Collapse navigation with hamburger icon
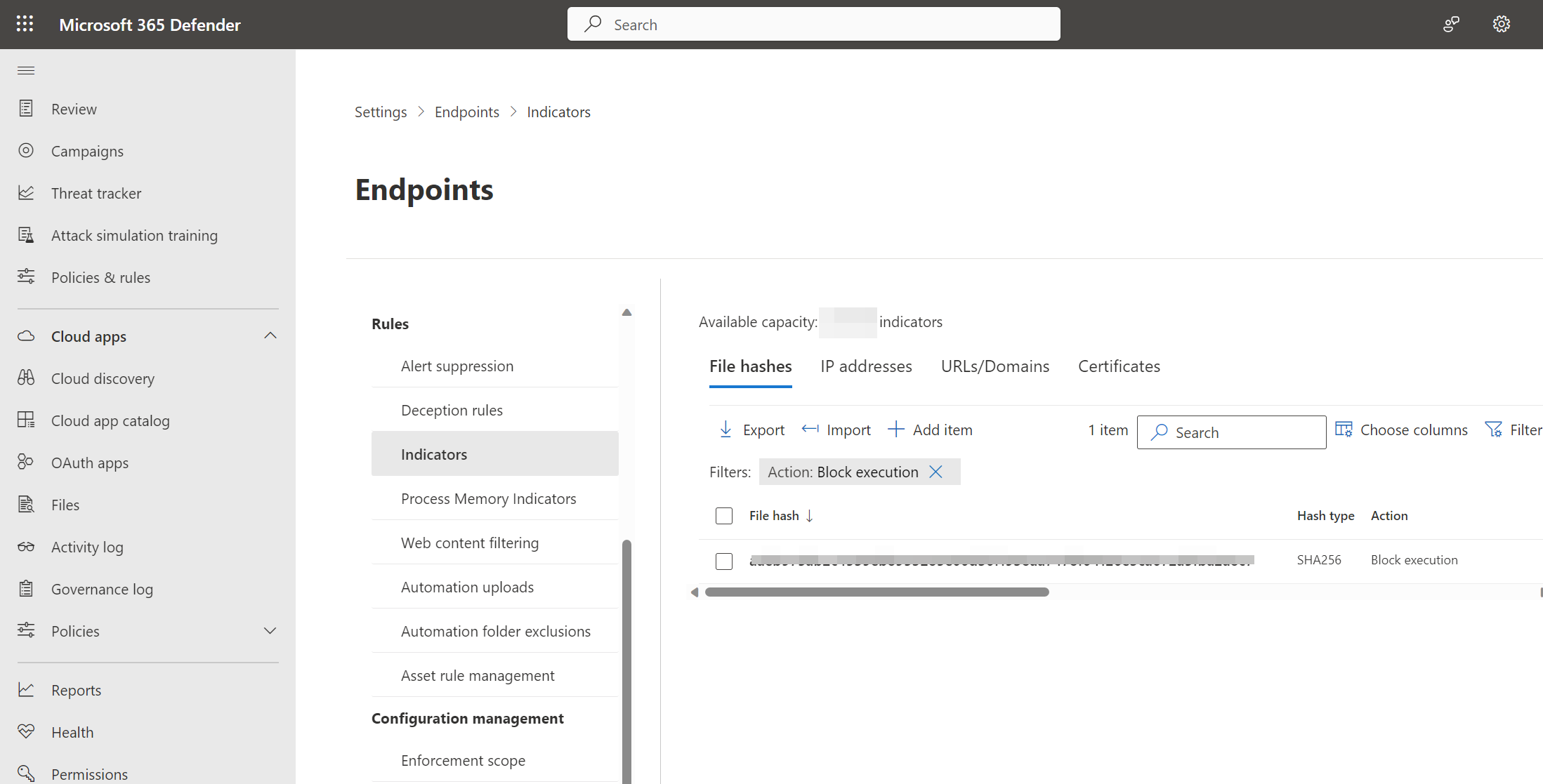Screen dimensions: 1543x784 click(26, 69)
